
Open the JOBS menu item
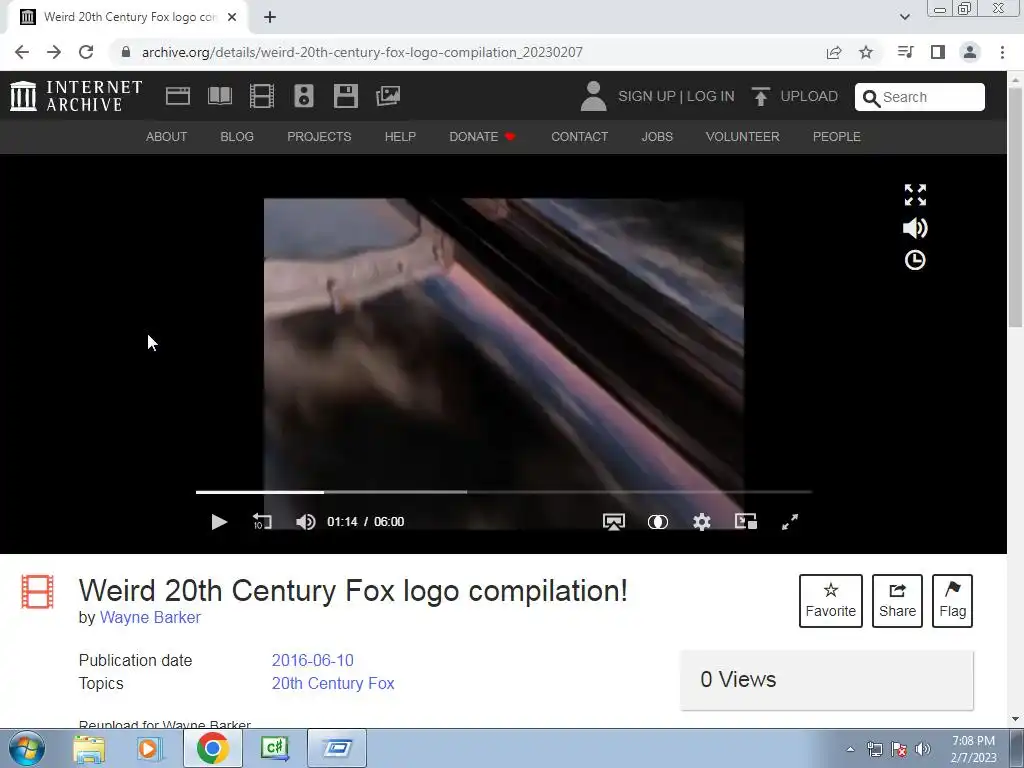(x=657, y=136)
